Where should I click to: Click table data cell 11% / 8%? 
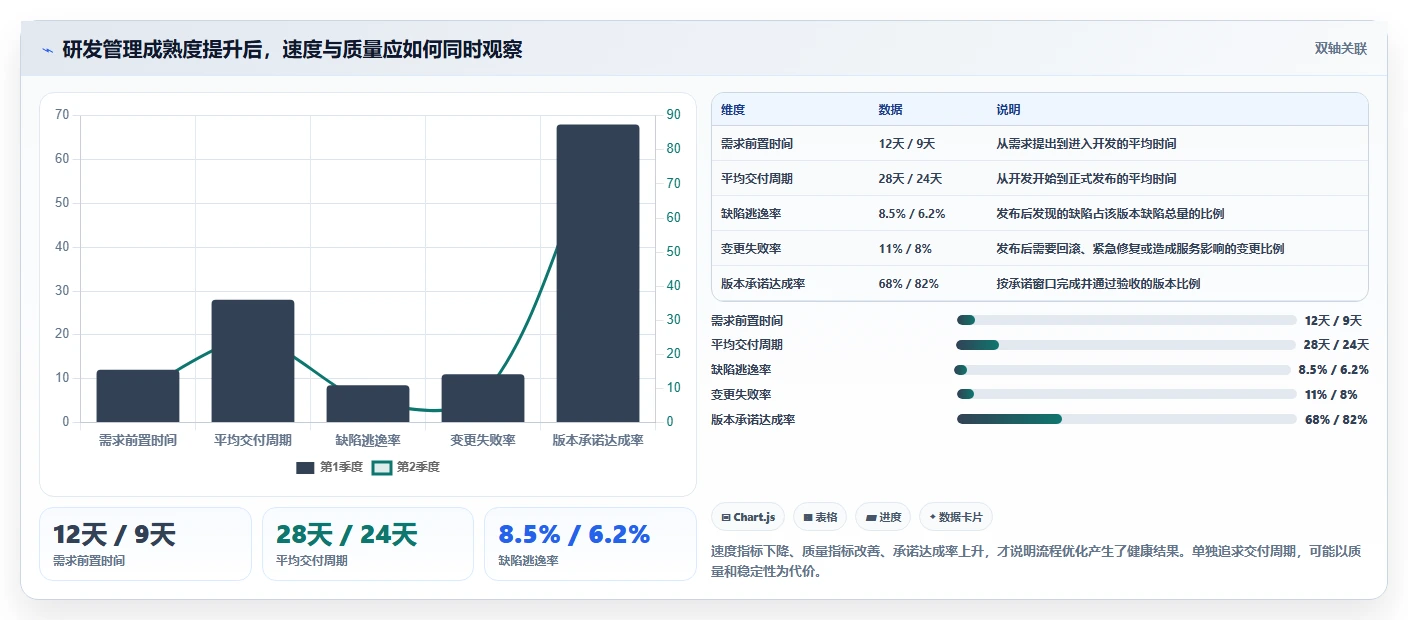click(x=905, y=249)
